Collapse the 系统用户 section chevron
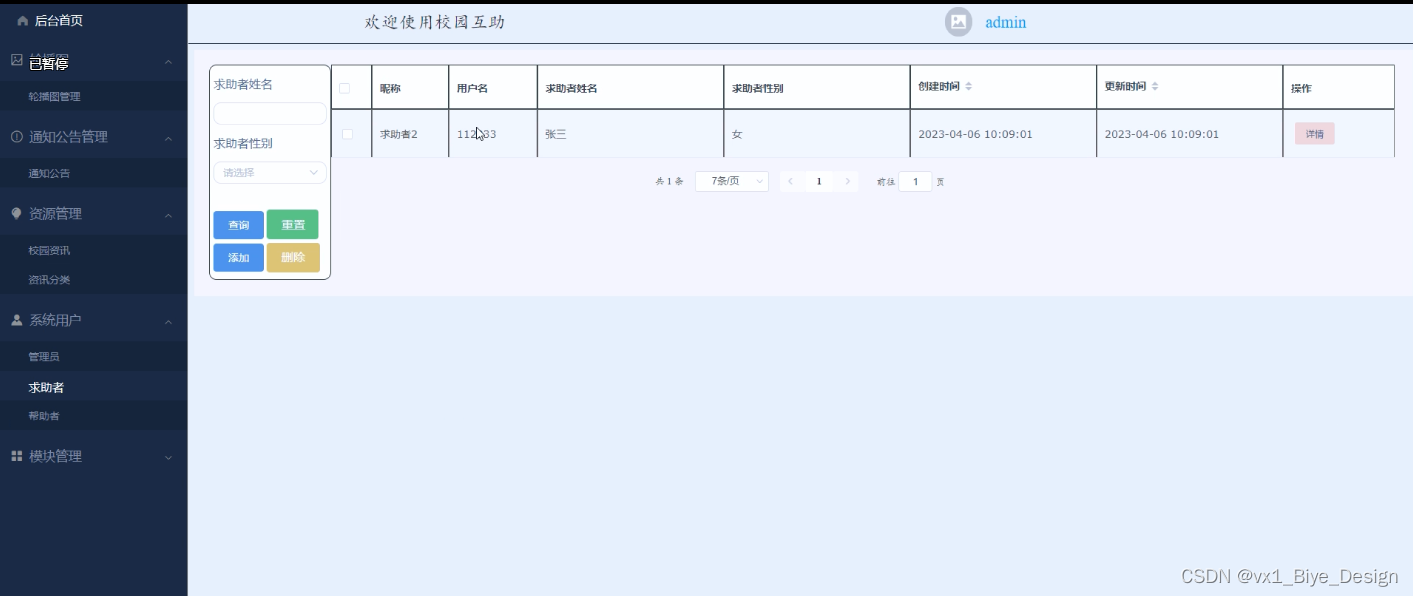The image size is (1413, 596). click(168, 321)
